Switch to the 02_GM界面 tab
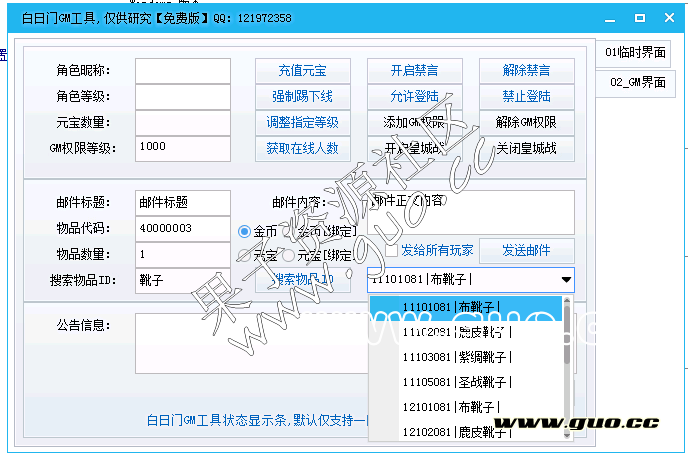The width and height of the screenshot is (688, 454). click(635, 82)
